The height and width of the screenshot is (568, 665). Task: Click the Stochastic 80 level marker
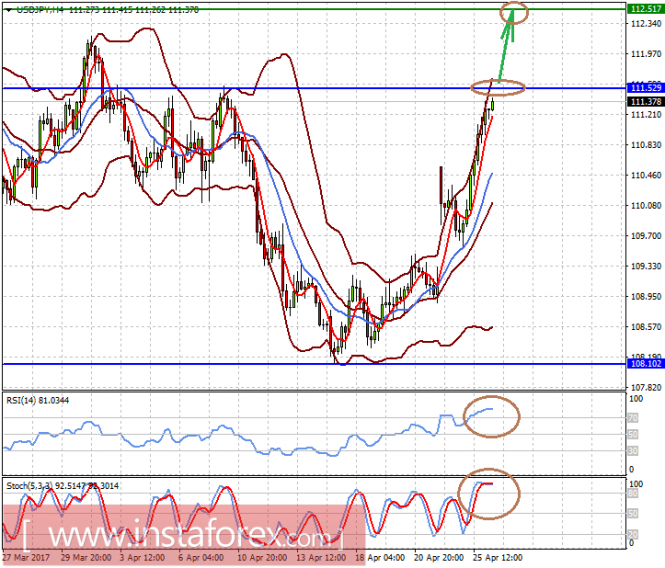click(x=632, y=493)
